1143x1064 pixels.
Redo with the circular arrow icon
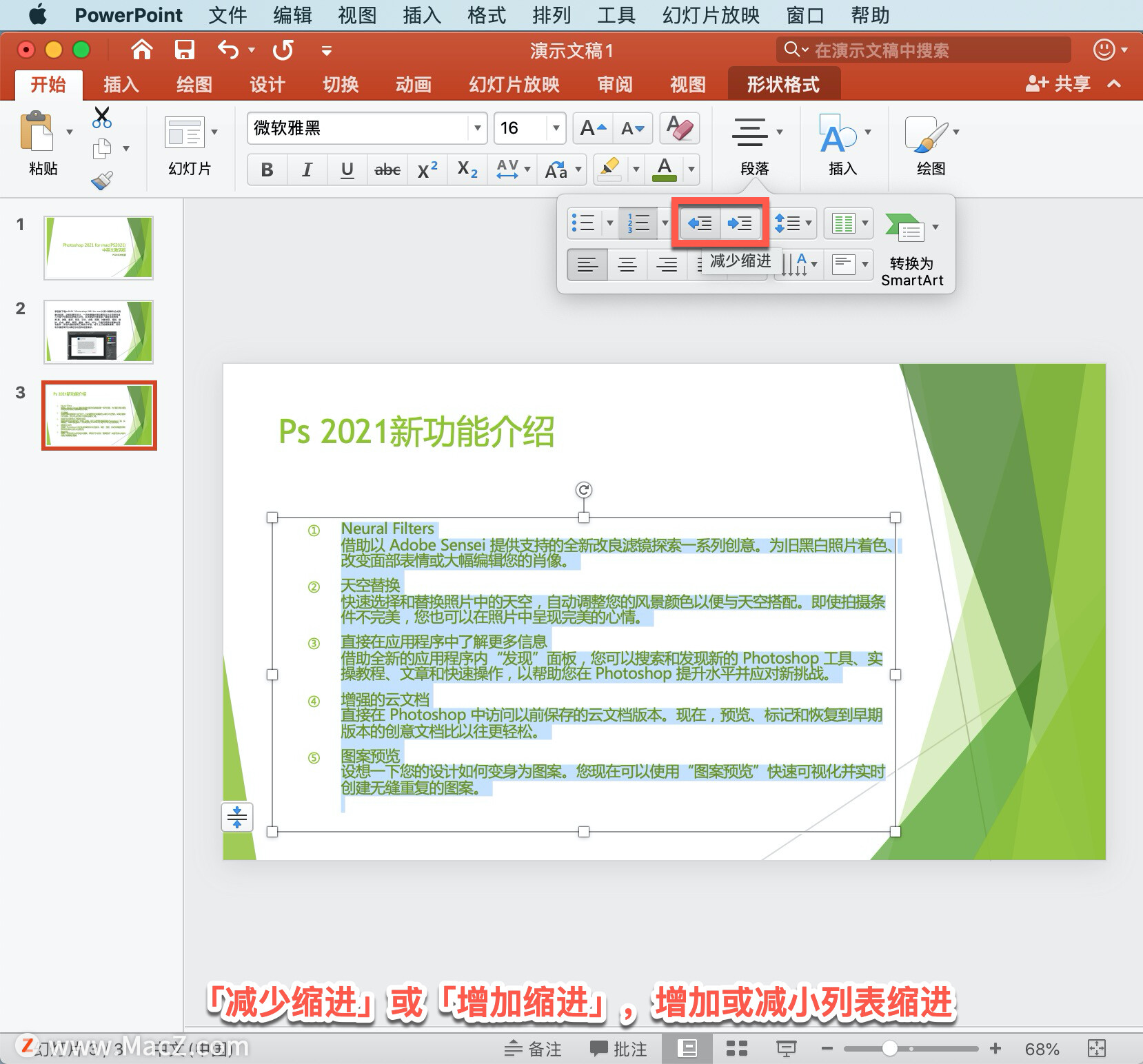click(283, 50)
